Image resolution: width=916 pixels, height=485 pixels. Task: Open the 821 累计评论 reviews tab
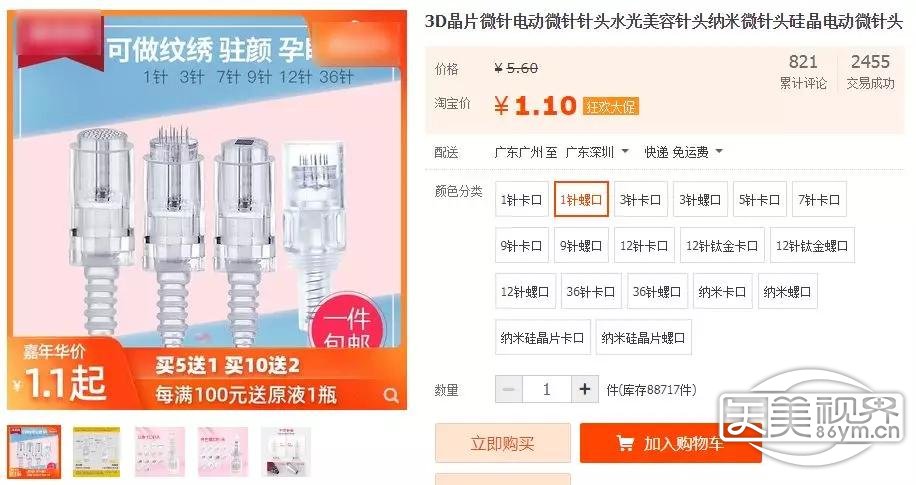[803, 72]
